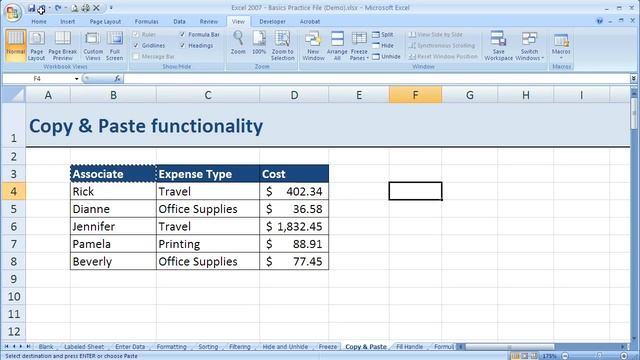
Task: Click the zoom level 175% button
Action: (x=550, y=356)
